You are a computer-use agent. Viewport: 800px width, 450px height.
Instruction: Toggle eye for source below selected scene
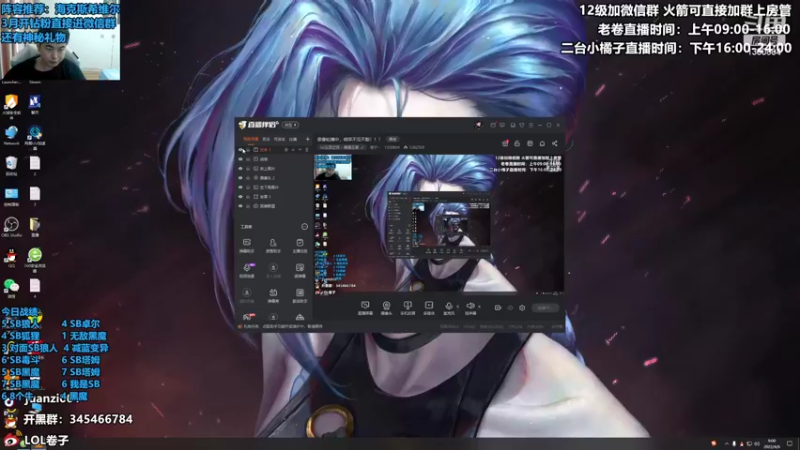click(x=240, y=159)
